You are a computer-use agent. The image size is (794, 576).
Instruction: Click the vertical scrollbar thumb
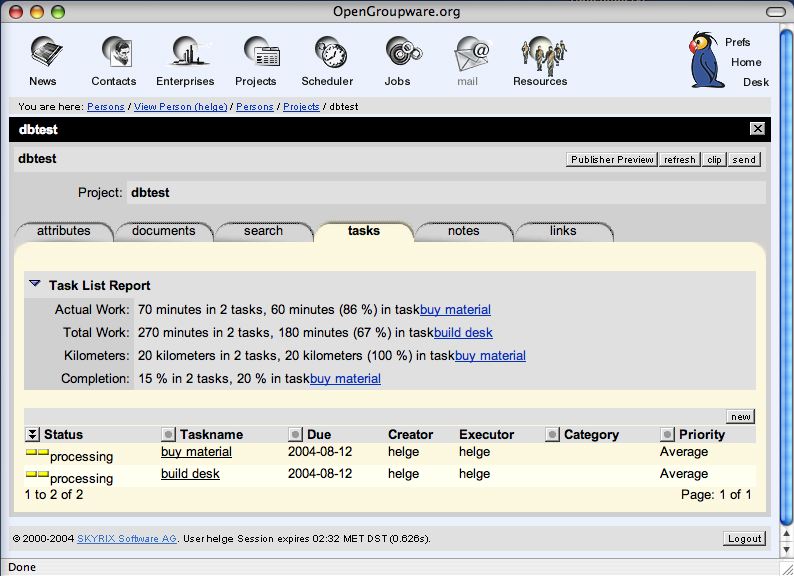pyautogui.click(x=785, y=278)
